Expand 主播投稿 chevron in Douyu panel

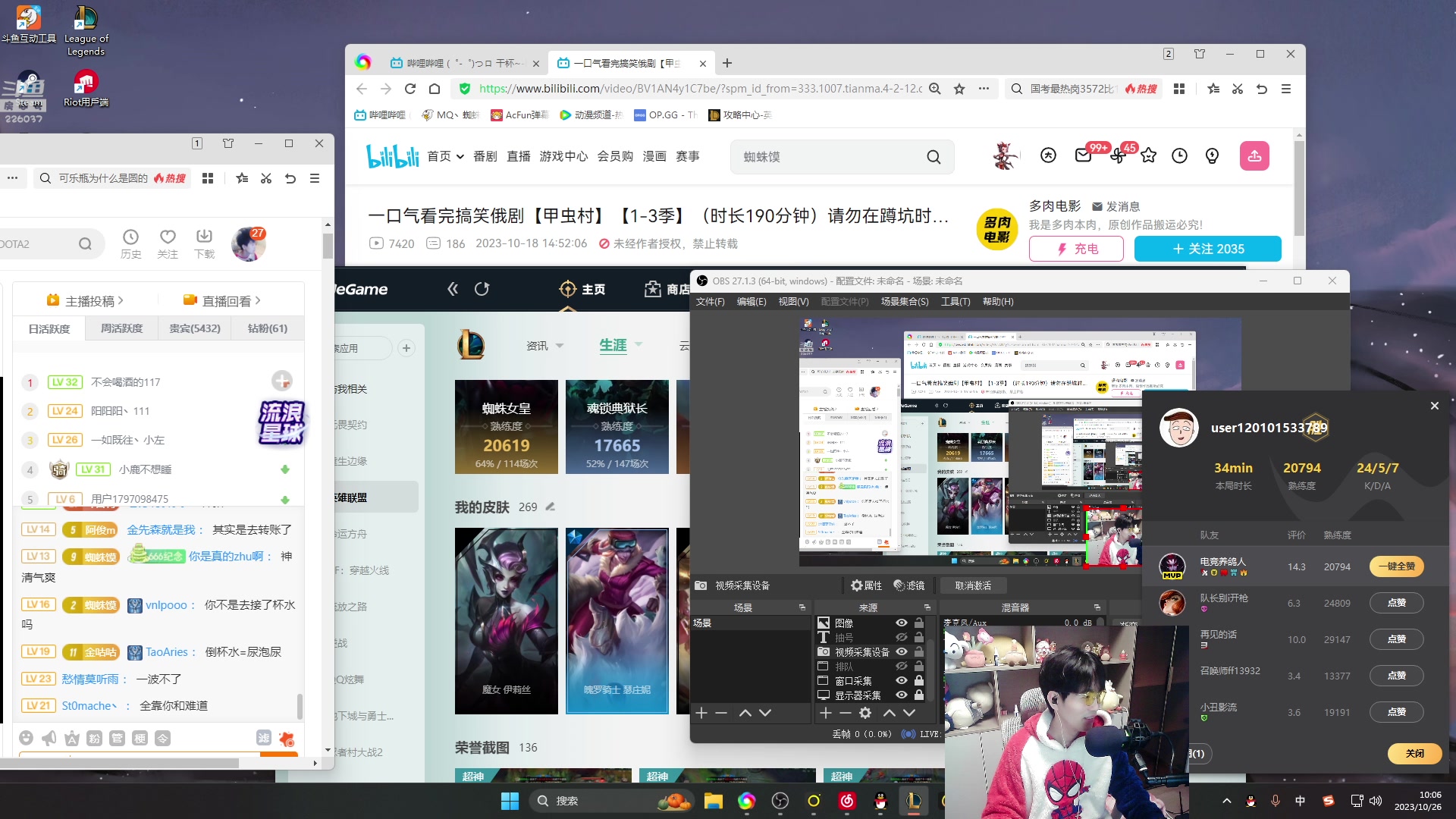[121, 301]
